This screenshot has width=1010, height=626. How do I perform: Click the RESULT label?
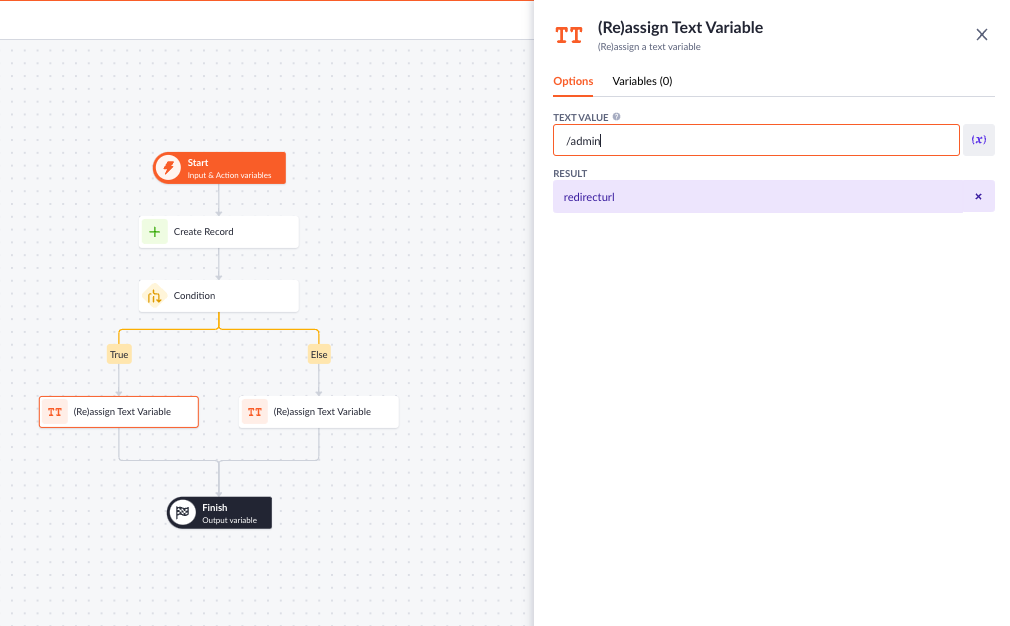[x=570, y=173]
